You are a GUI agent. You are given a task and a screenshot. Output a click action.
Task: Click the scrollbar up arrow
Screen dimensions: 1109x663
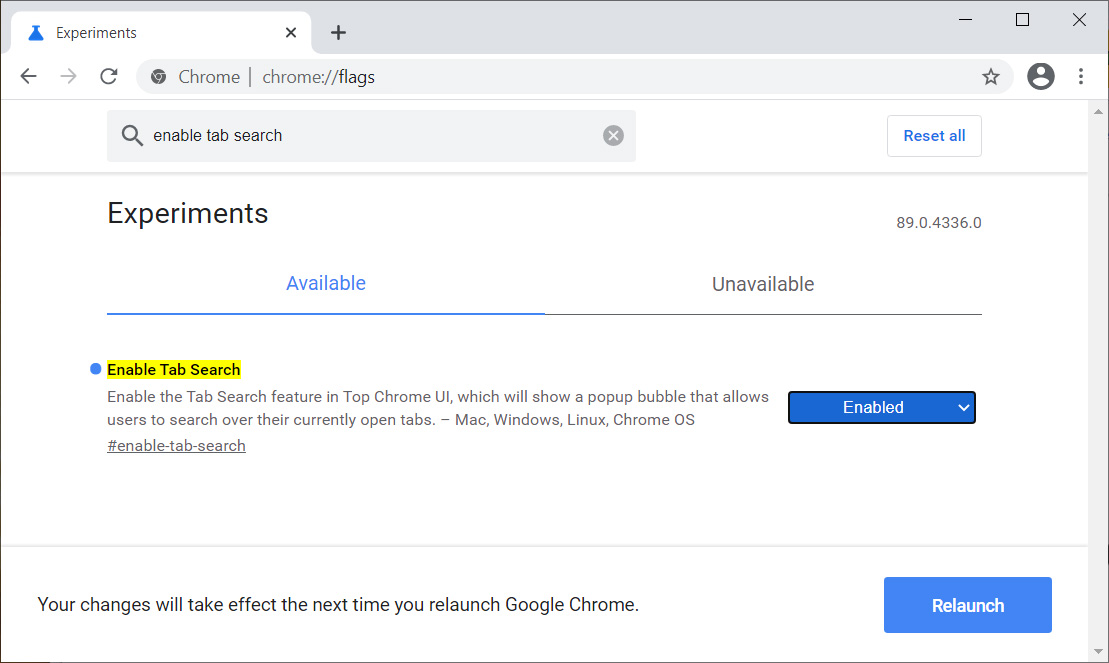(1098, 112)
